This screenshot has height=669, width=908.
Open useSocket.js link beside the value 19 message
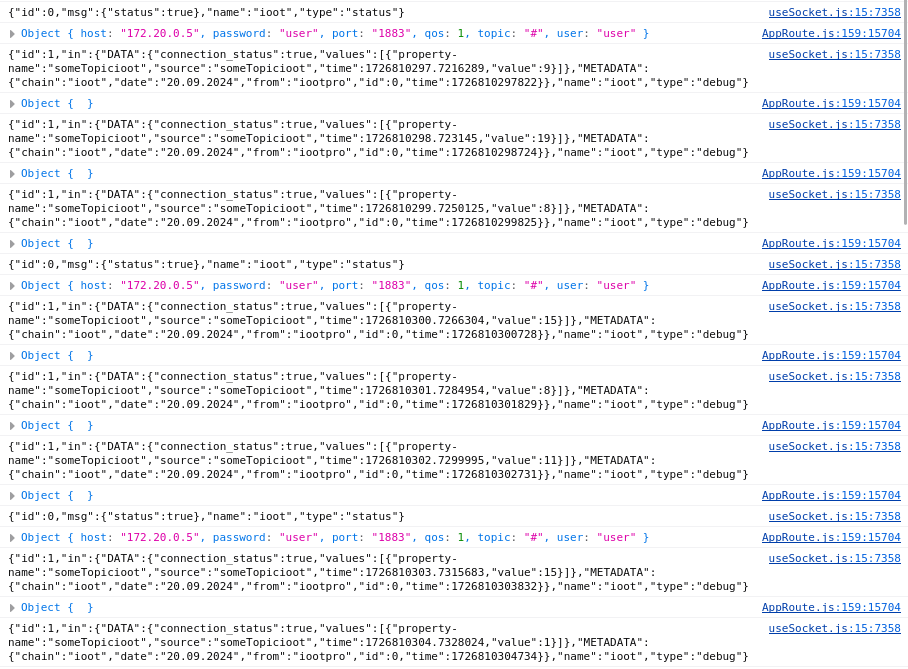[x=834, y=125]
